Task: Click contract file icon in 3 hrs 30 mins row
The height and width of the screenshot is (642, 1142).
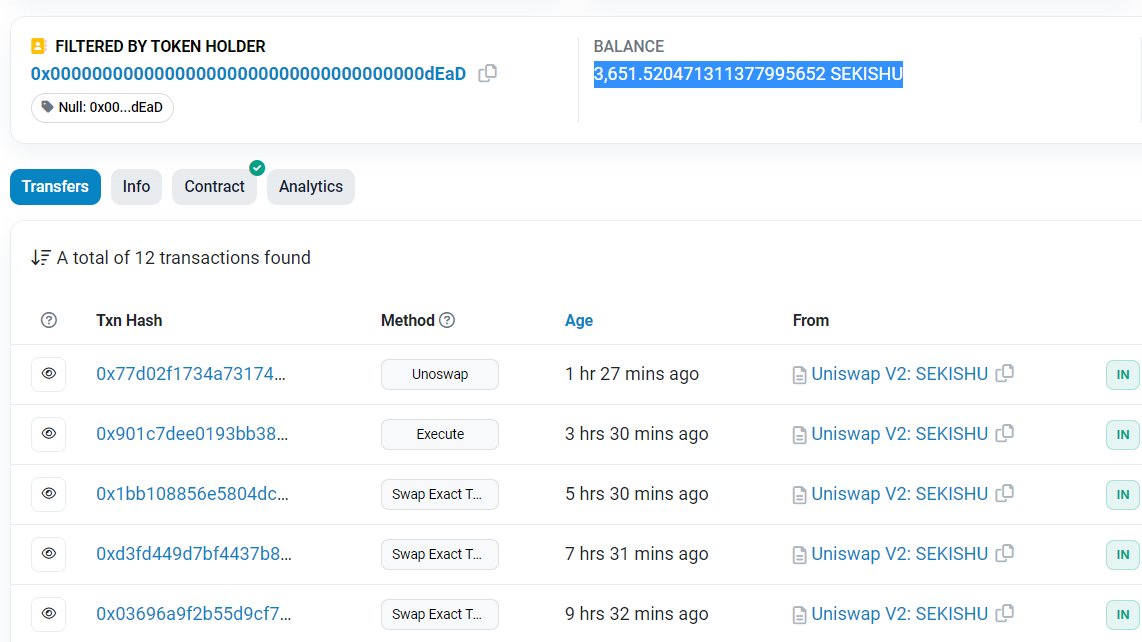Action: (x=799, y=435)
